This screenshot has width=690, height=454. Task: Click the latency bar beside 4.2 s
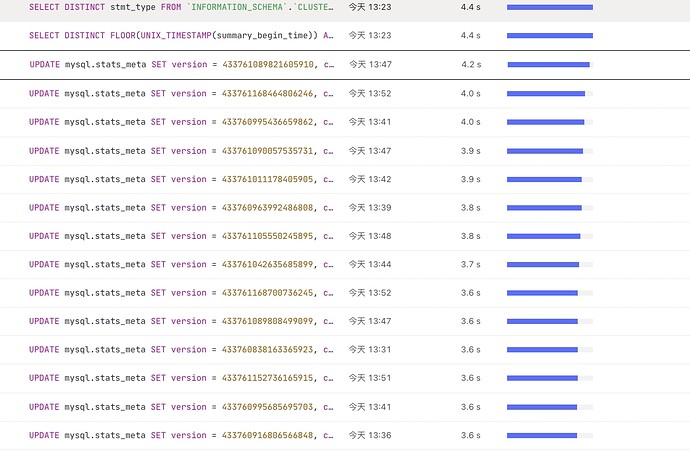(549, 65)
